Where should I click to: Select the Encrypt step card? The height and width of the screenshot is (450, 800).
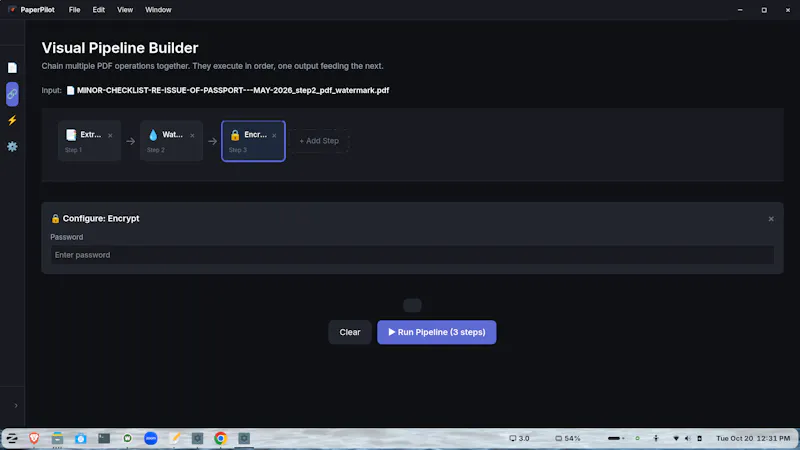click(253, 141)
